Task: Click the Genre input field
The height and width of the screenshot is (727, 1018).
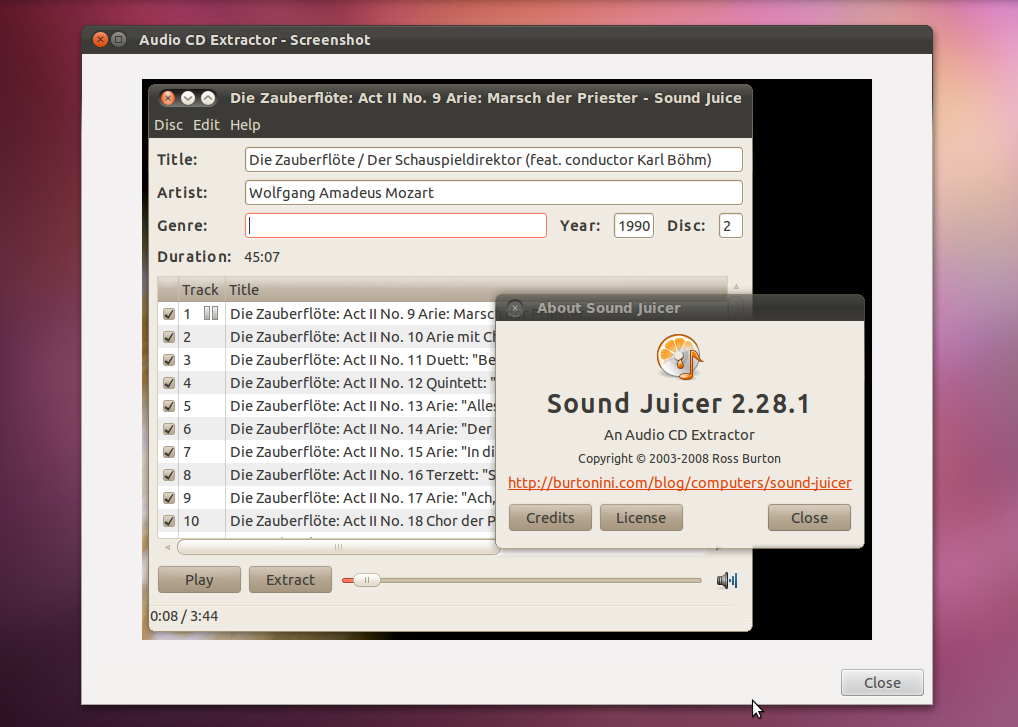Action: [395, 226]
